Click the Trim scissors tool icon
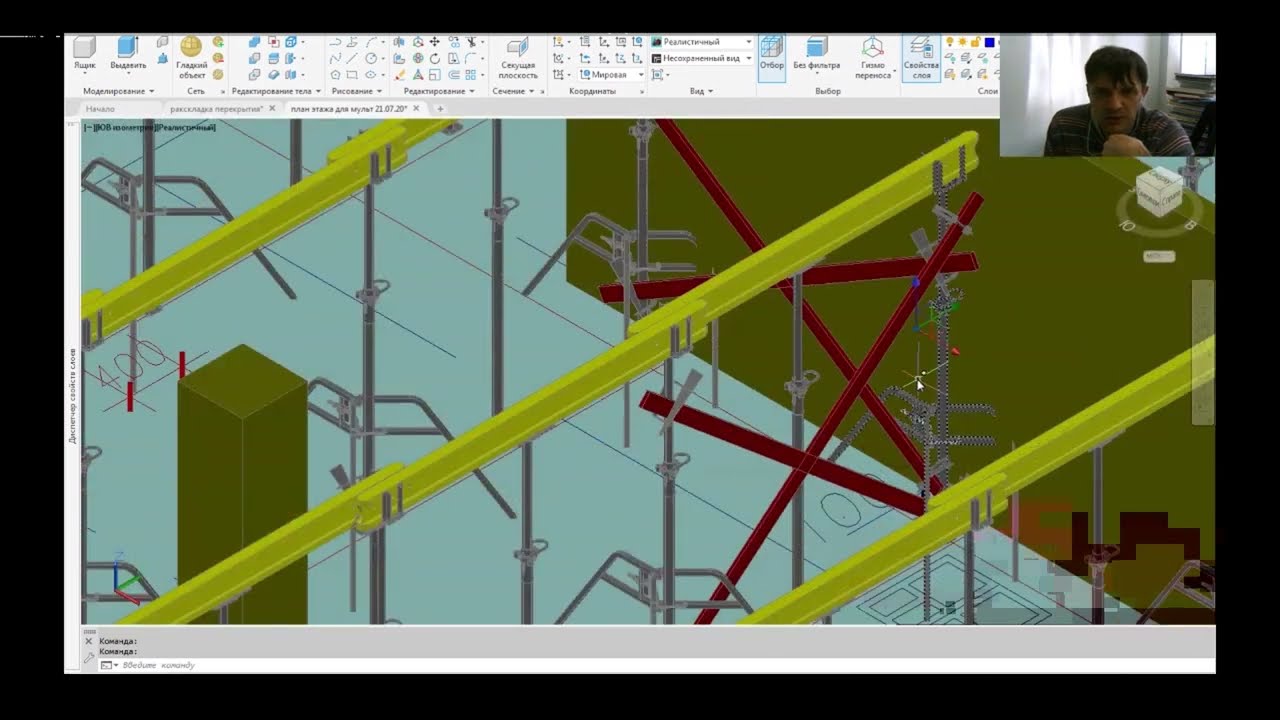 click(x=471, y=42)
